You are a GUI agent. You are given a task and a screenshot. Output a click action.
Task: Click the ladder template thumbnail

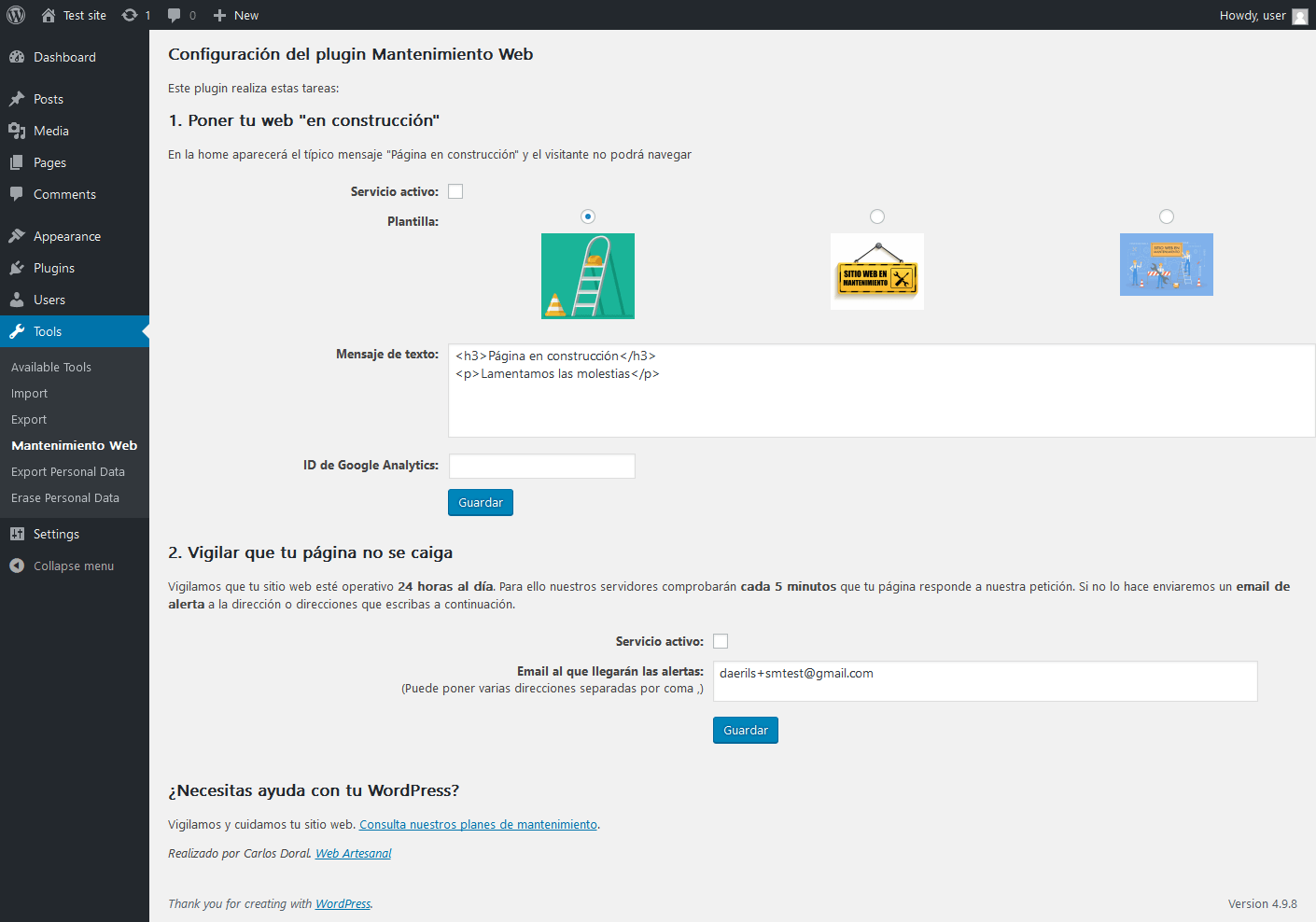click(588, 276)
